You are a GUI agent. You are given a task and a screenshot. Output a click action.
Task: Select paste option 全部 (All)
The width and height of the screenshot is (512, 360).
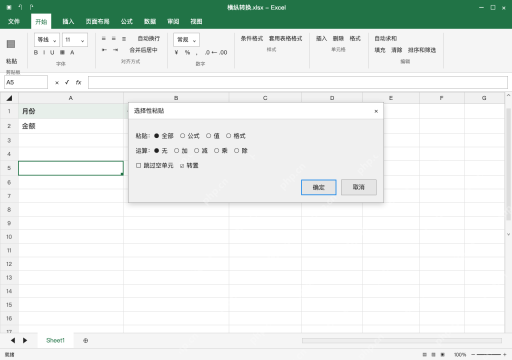click(x=164, y=136)
